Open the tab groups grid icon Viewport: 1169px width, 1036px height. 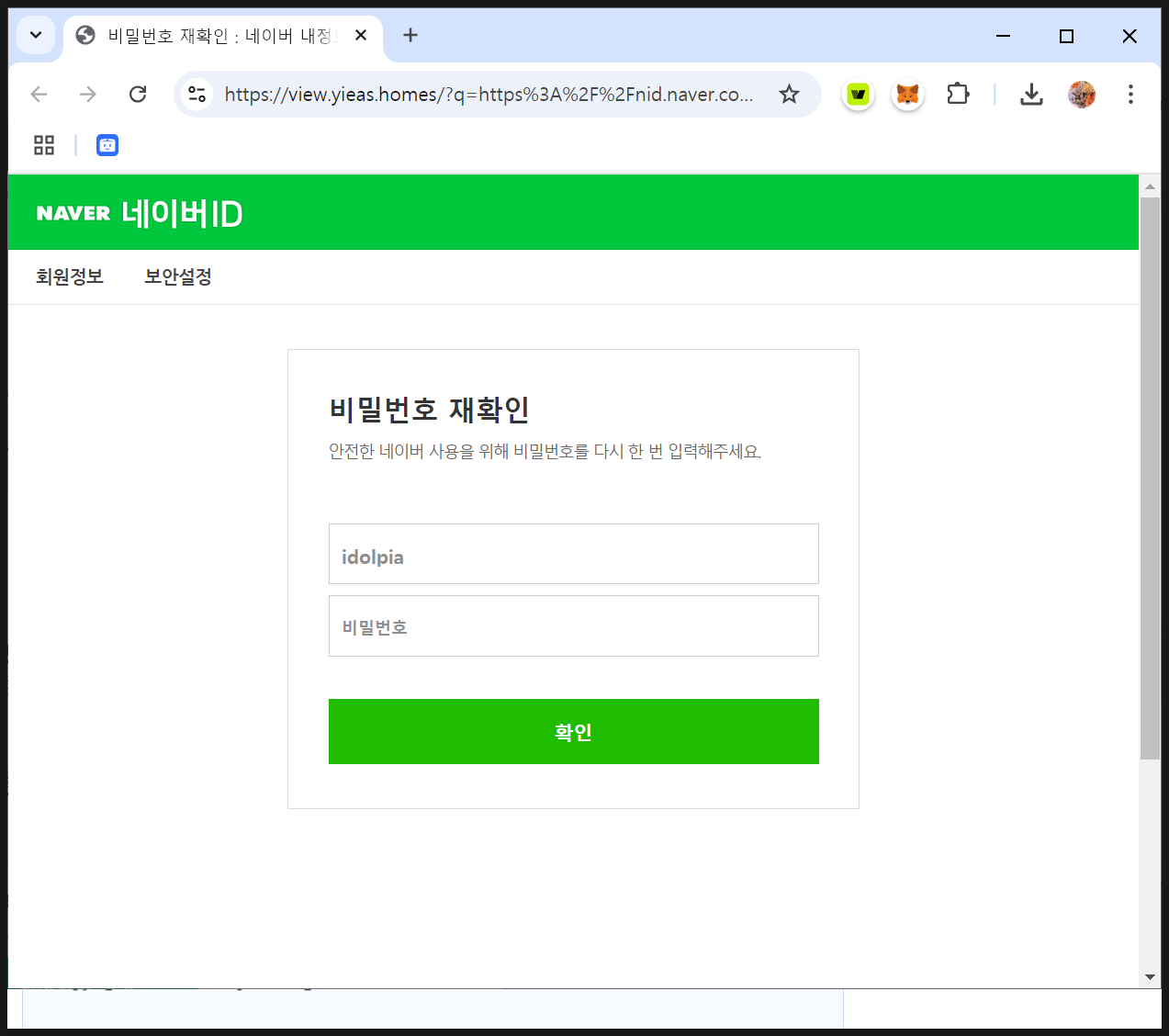(44, 145)
